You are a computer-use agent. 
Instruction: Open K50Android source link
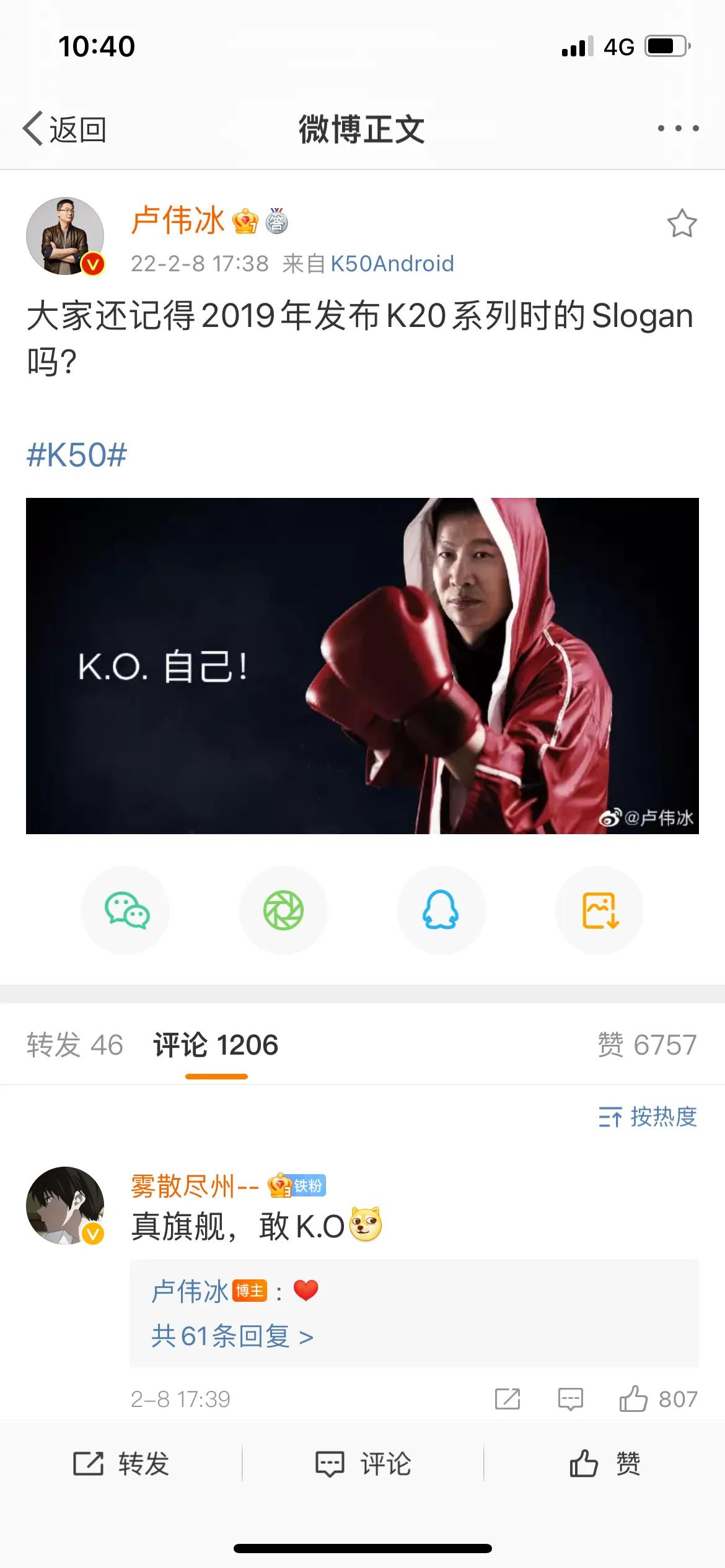click(392, 264)
